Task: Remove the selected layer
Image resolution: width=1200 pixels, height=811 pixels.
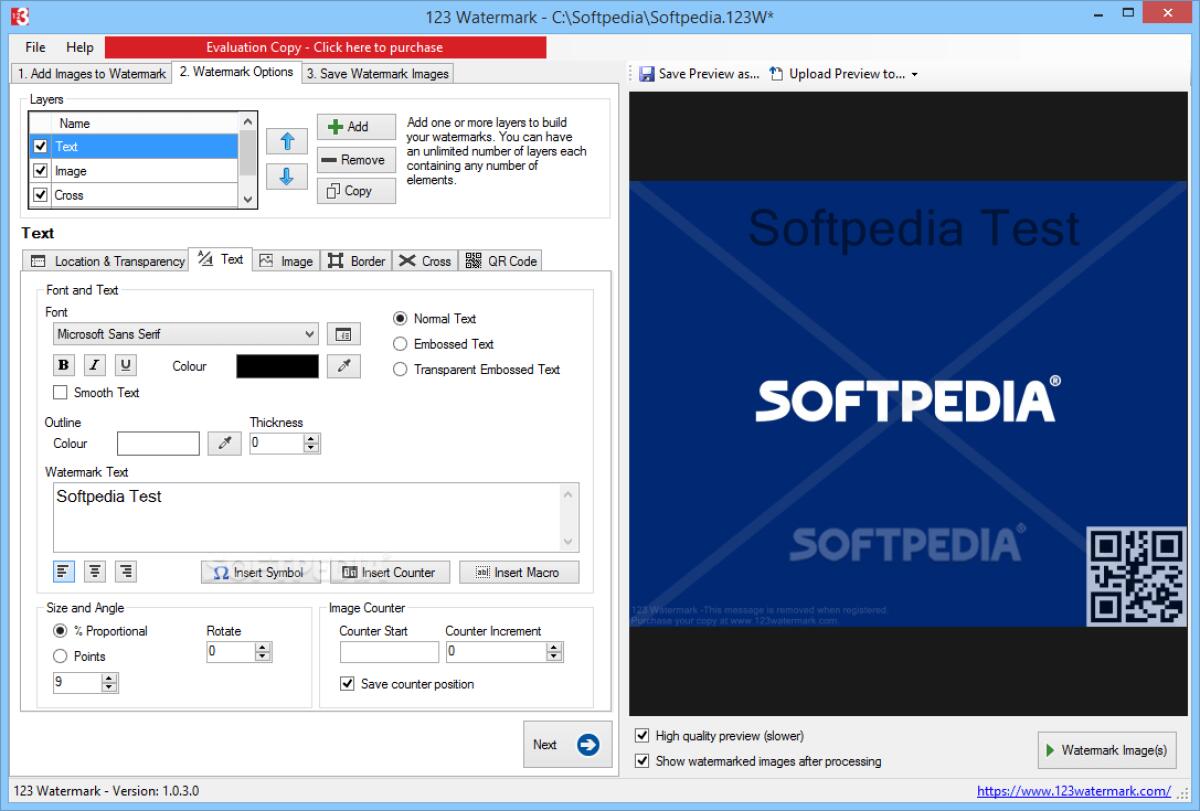Action: pos(355,159)
